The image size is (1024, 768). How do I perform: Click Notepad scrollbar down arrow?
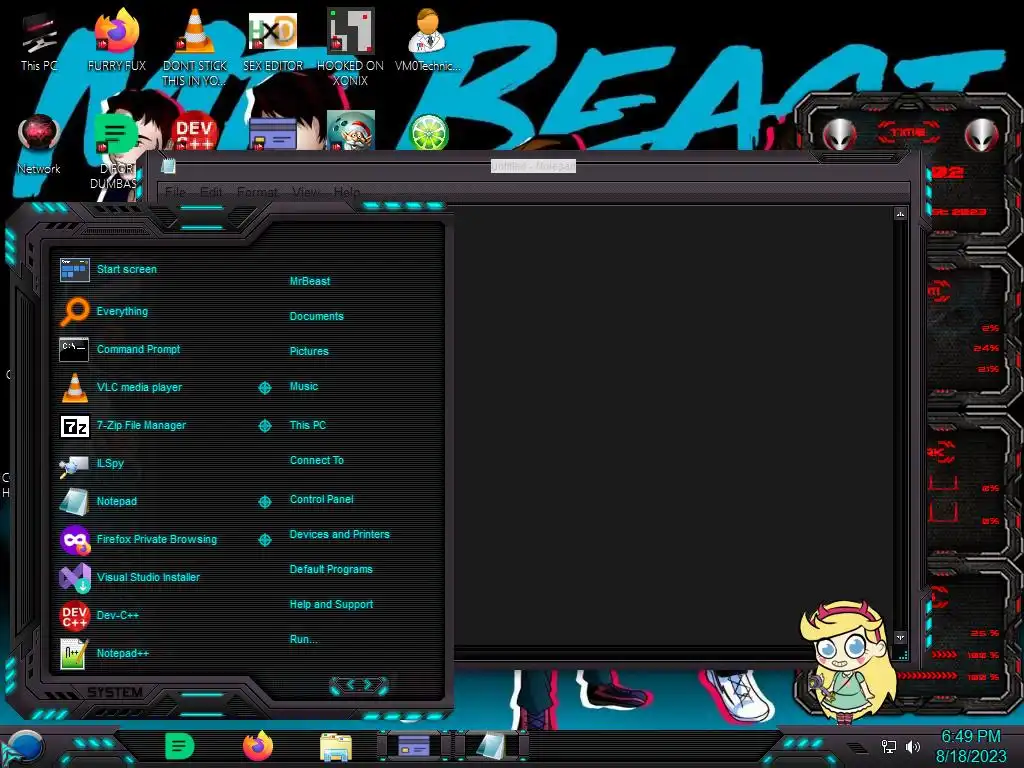(901, 637)
